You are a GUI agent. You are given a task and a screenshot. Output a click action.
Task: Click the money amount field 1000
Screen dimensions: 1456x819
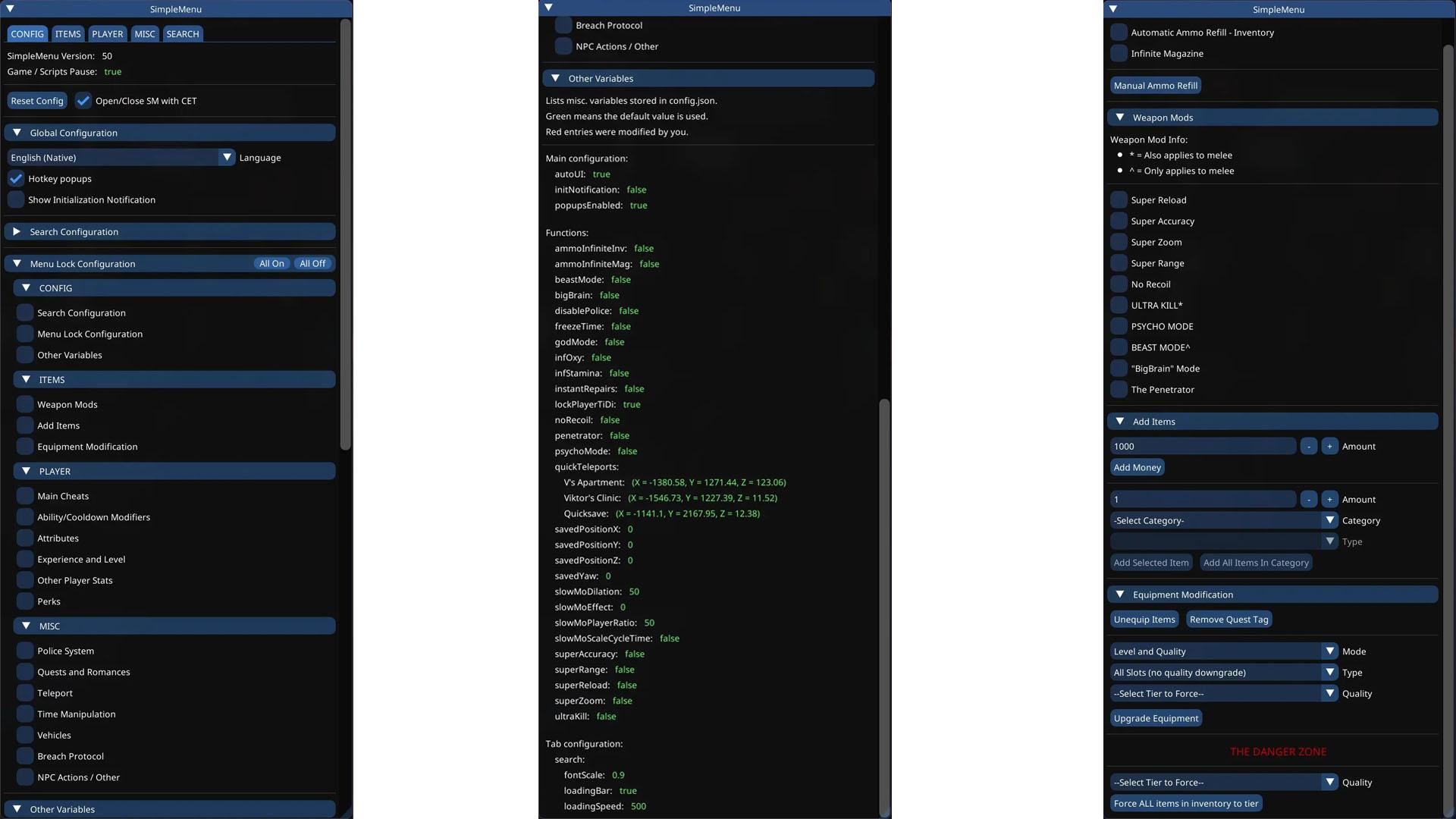pos(1203,447)
